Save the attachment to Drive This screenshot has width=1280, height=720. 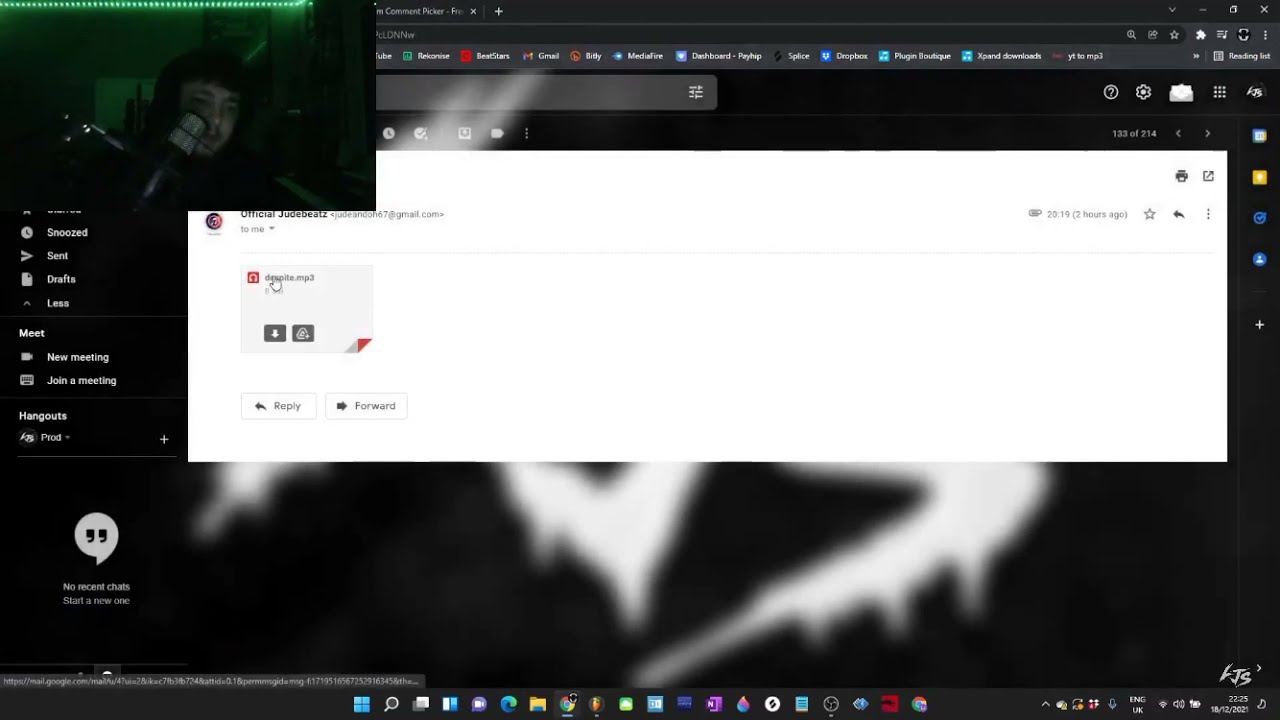point(303,333)
